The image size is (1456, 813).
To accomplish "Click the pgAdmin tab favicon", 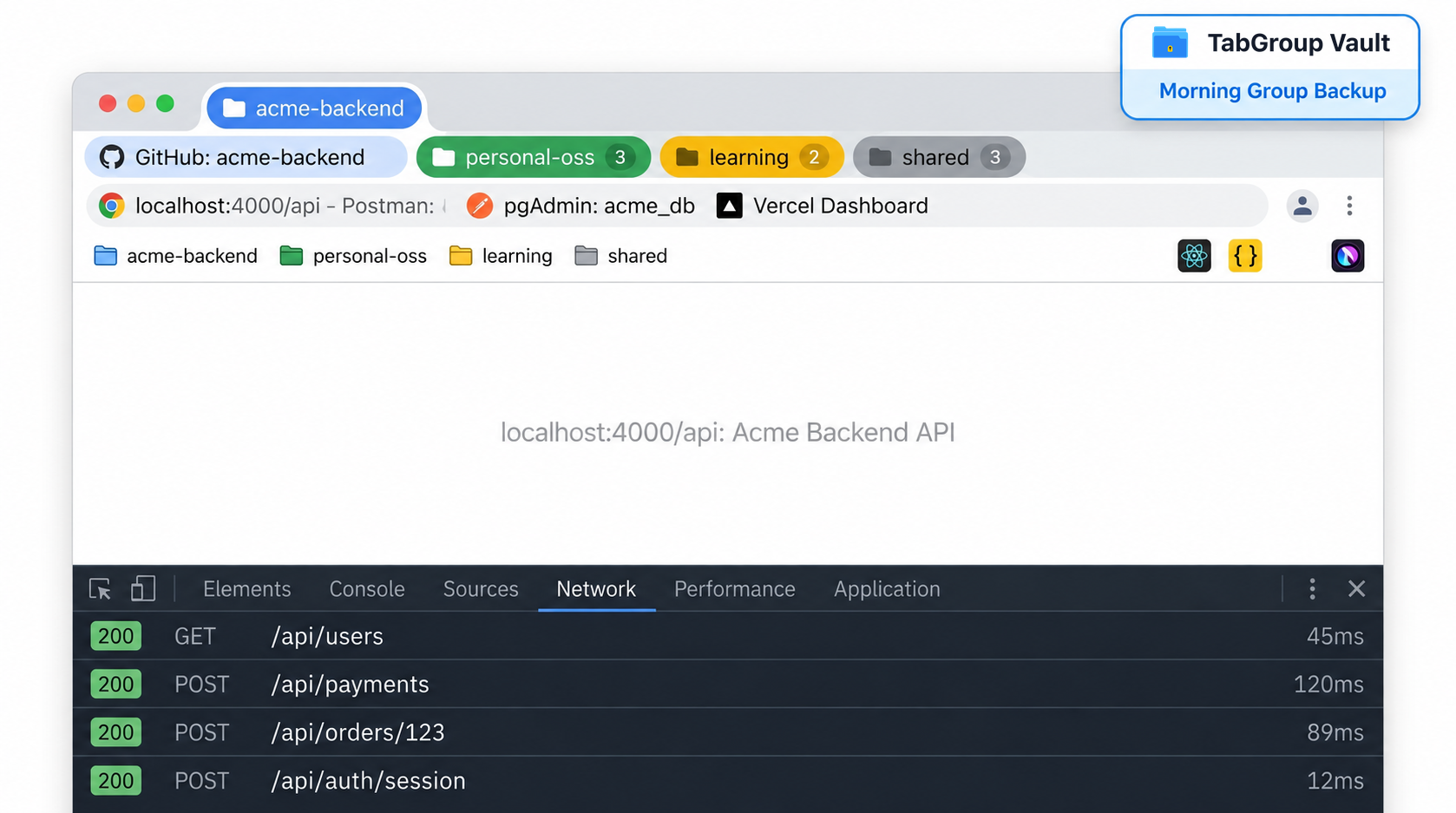I will 480,206.
